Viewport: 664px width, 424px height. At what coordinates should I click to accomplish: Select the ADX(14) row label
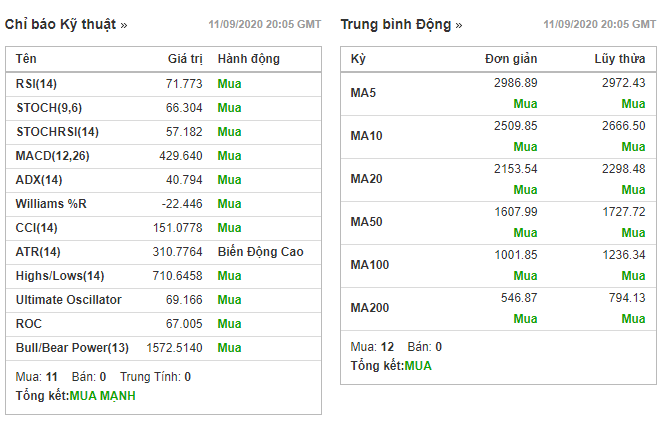[x=39, y=180]
